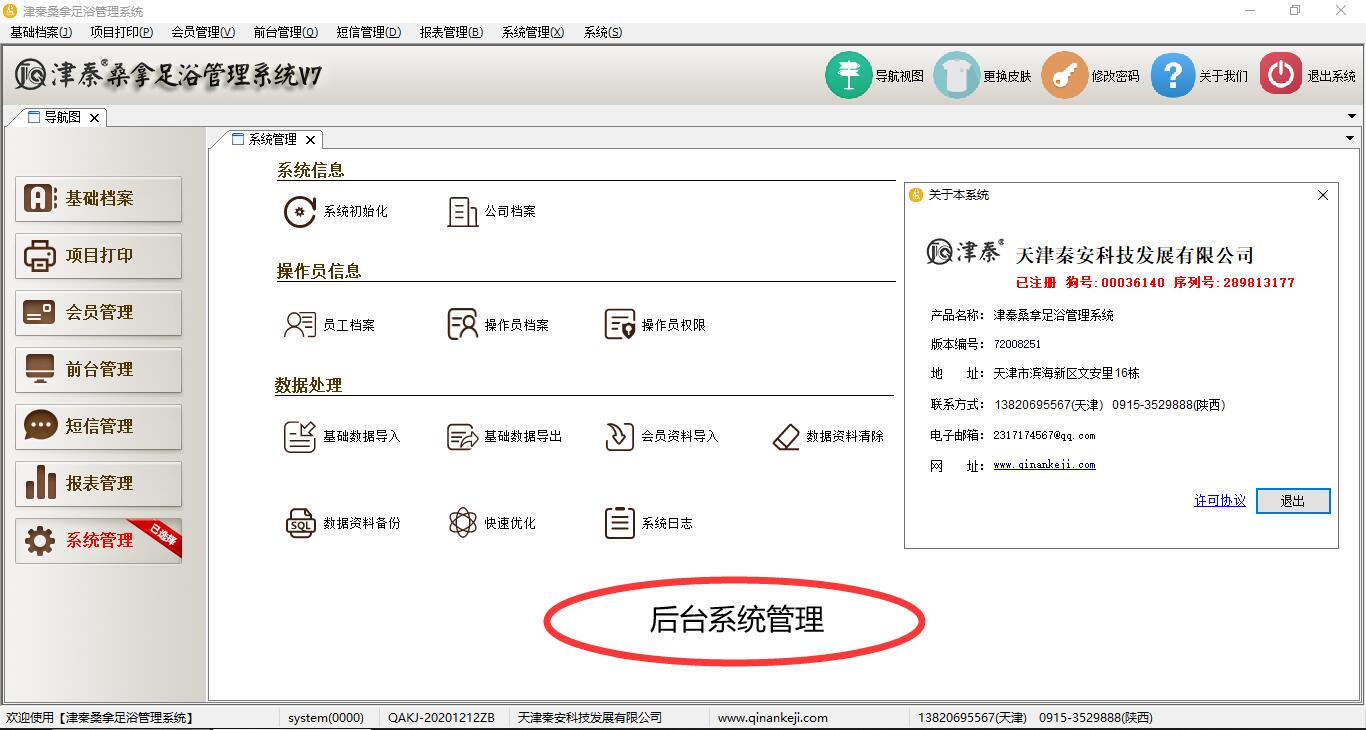
Task: Open the 许可协议 license link
Action: (1219, 501)
